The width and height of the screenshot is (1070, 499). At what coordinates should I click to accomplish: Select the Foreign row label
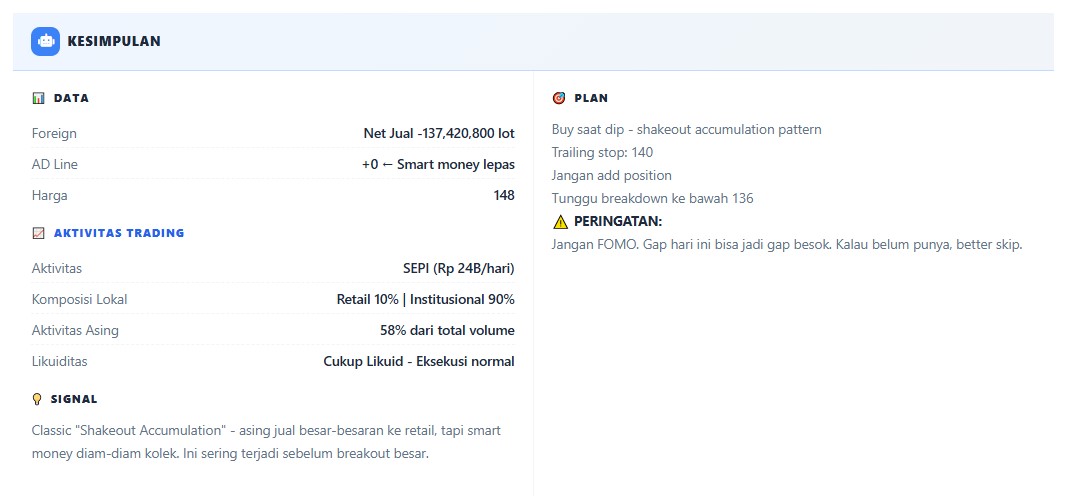pyautogui.click(x=54, y=133)
